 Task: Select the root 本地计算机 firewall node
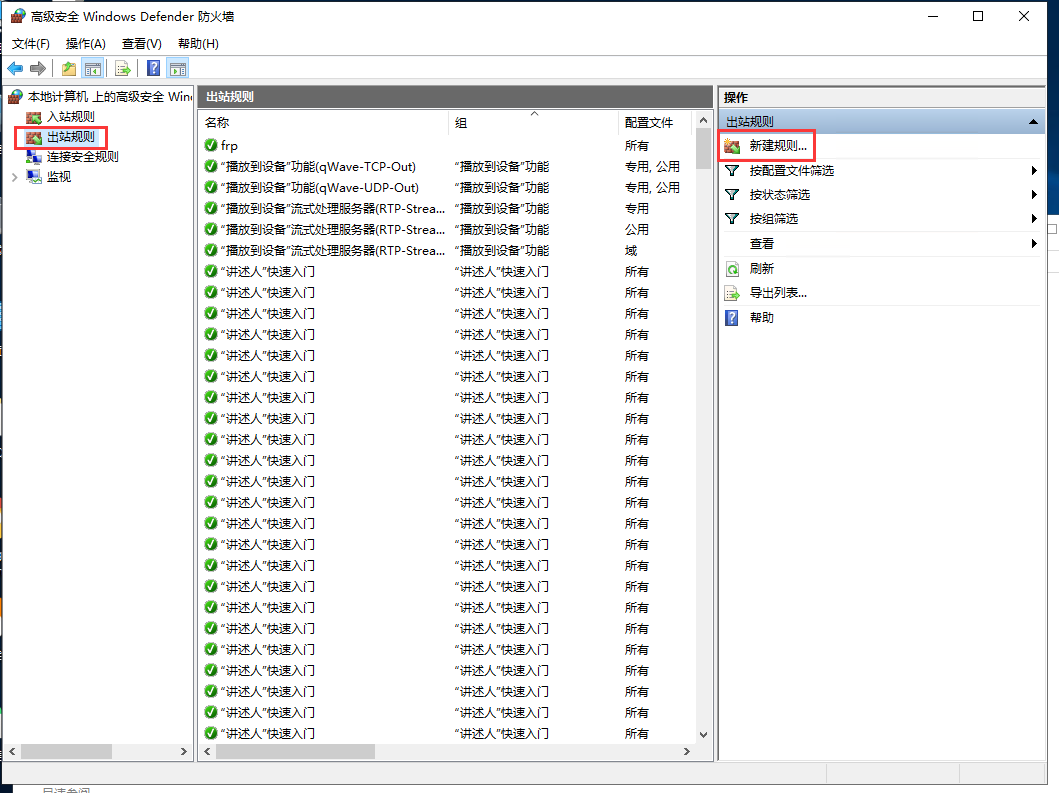point(109,97)
